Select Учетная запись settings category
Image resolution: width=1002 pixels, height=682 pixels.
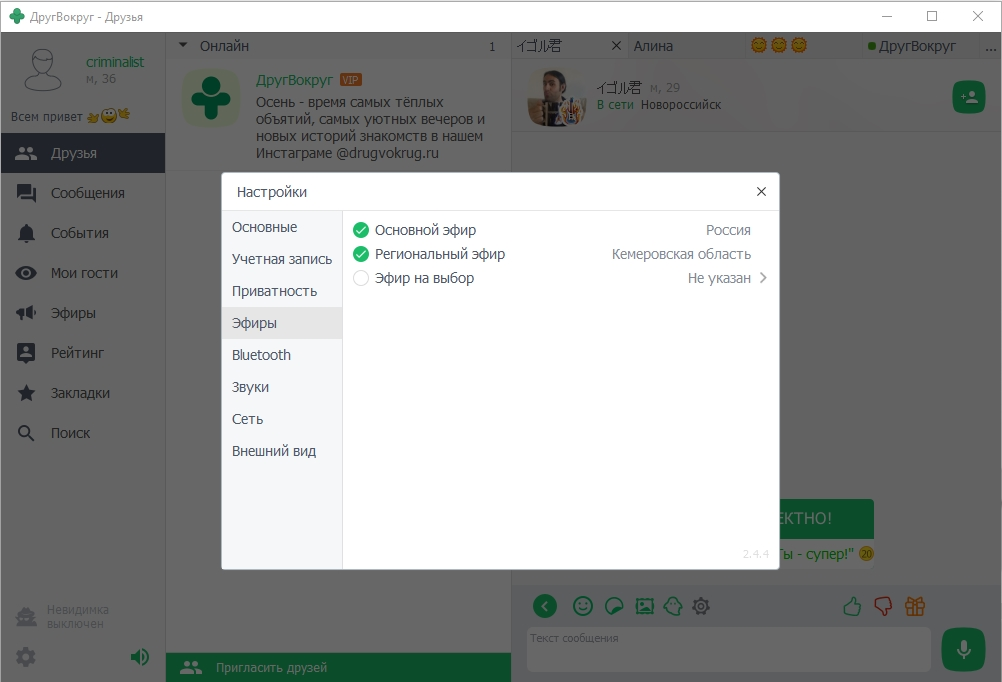coord(282,259)
